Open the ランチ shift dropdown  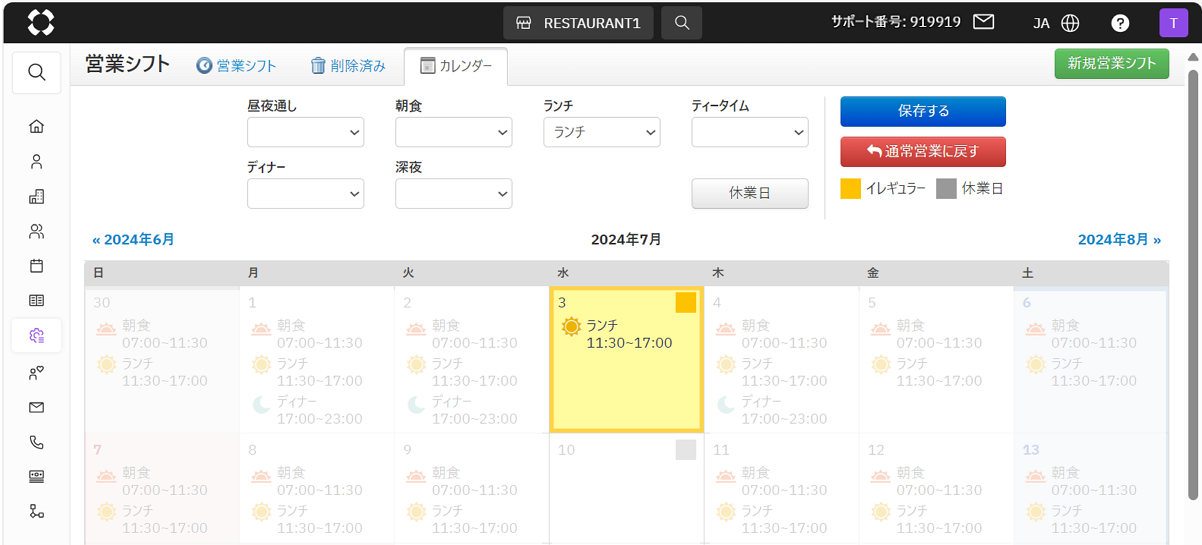601,132
